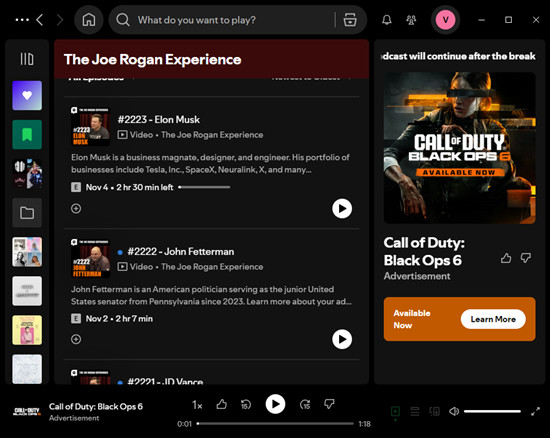Adjust the volume slider
The height and width of the screenshot is (438, 550).
(x=492, y=411)
